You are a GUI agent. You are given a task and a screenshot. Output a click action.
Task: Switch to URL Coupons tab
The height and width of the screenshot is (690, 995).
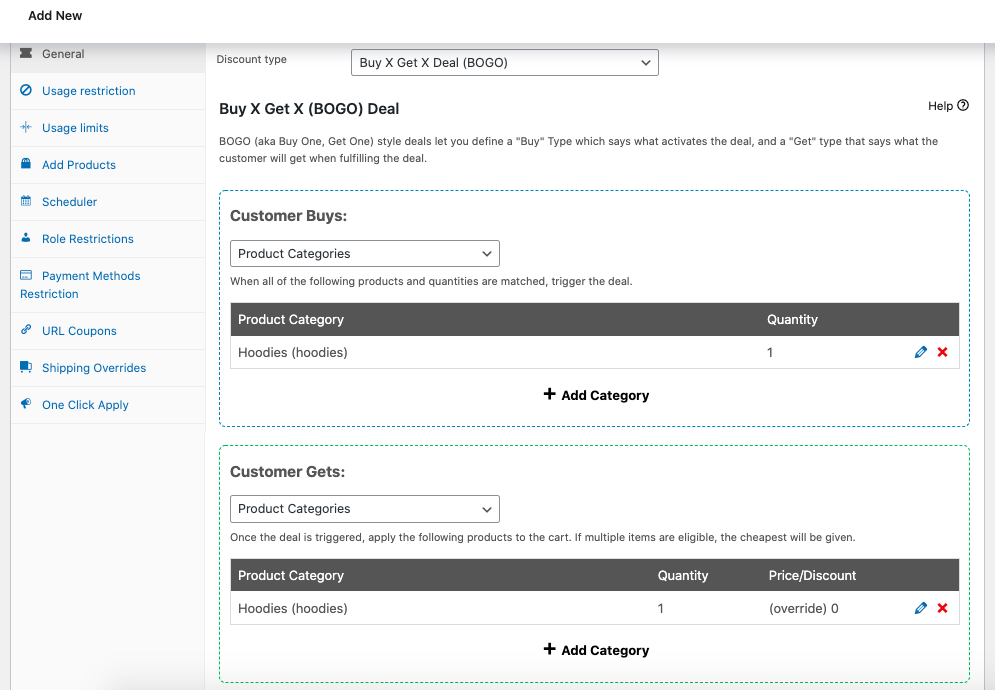coord(108,331)
